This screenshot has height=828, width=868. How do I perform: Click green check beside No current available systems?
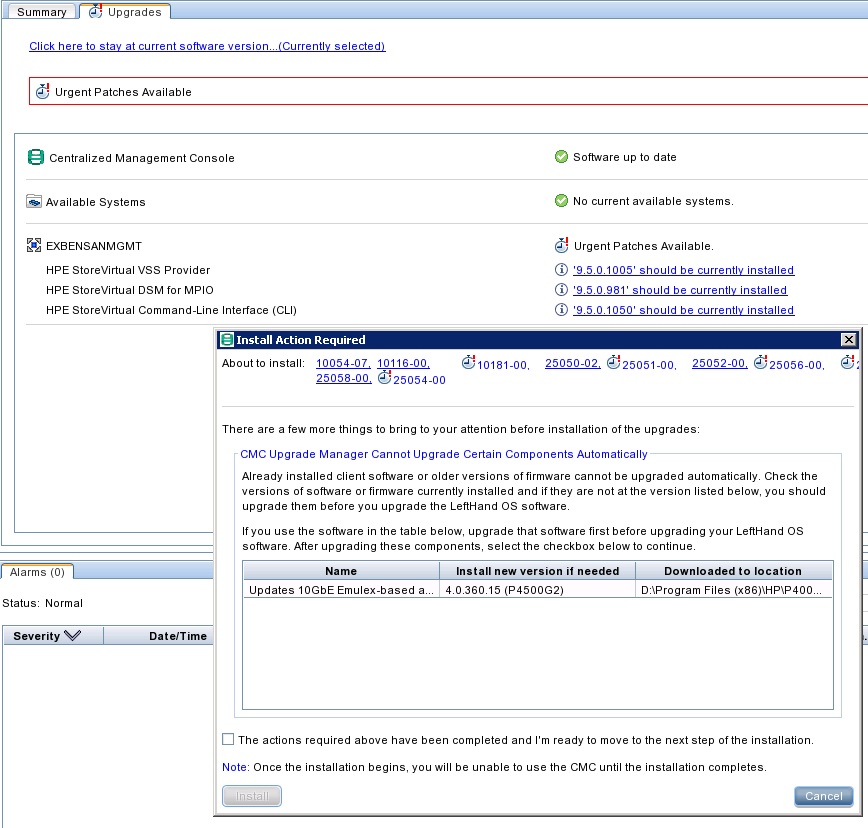pos(561,200)
